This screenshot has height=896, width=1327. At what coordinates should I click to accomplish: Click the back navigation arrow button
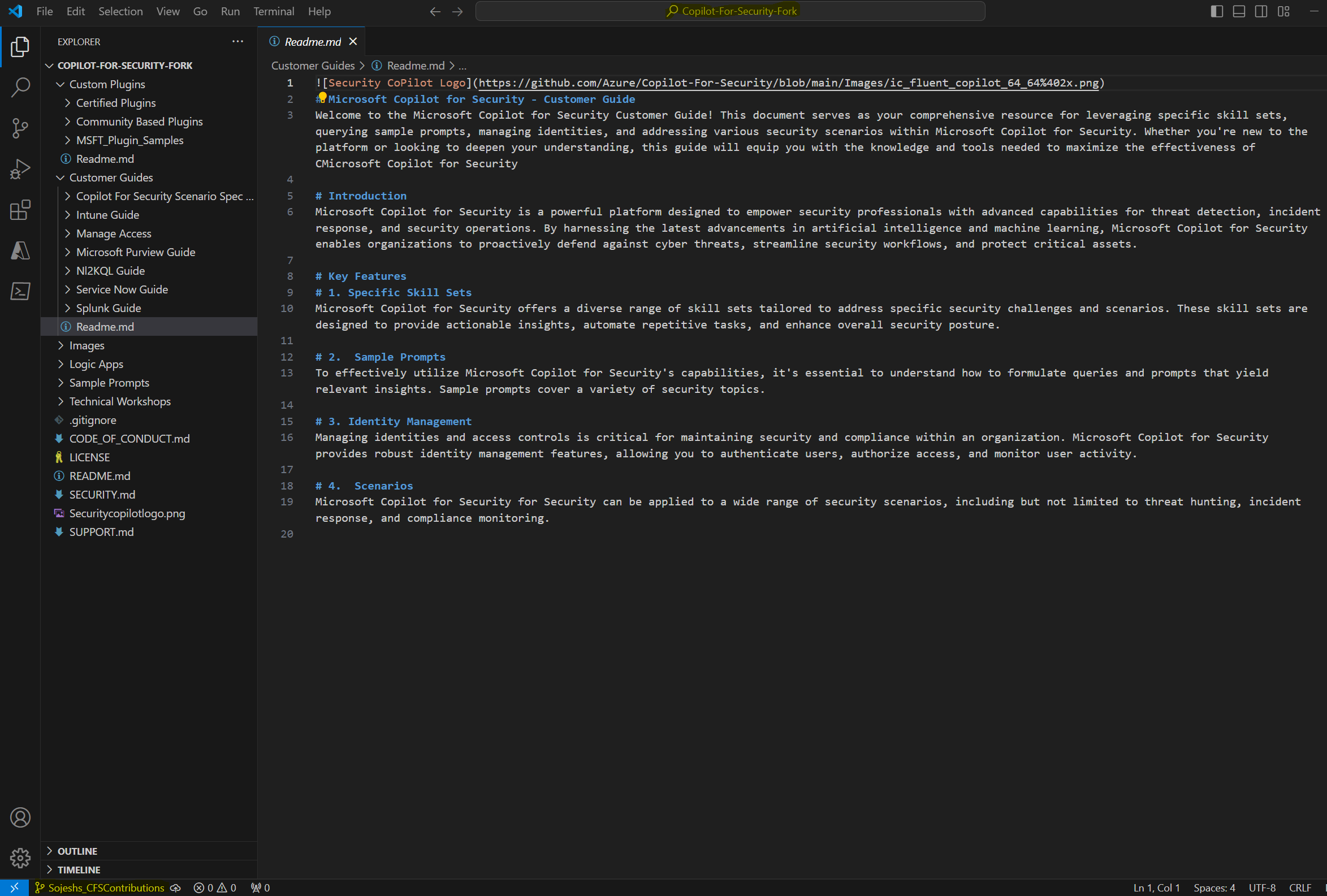[x=434, y=11]
